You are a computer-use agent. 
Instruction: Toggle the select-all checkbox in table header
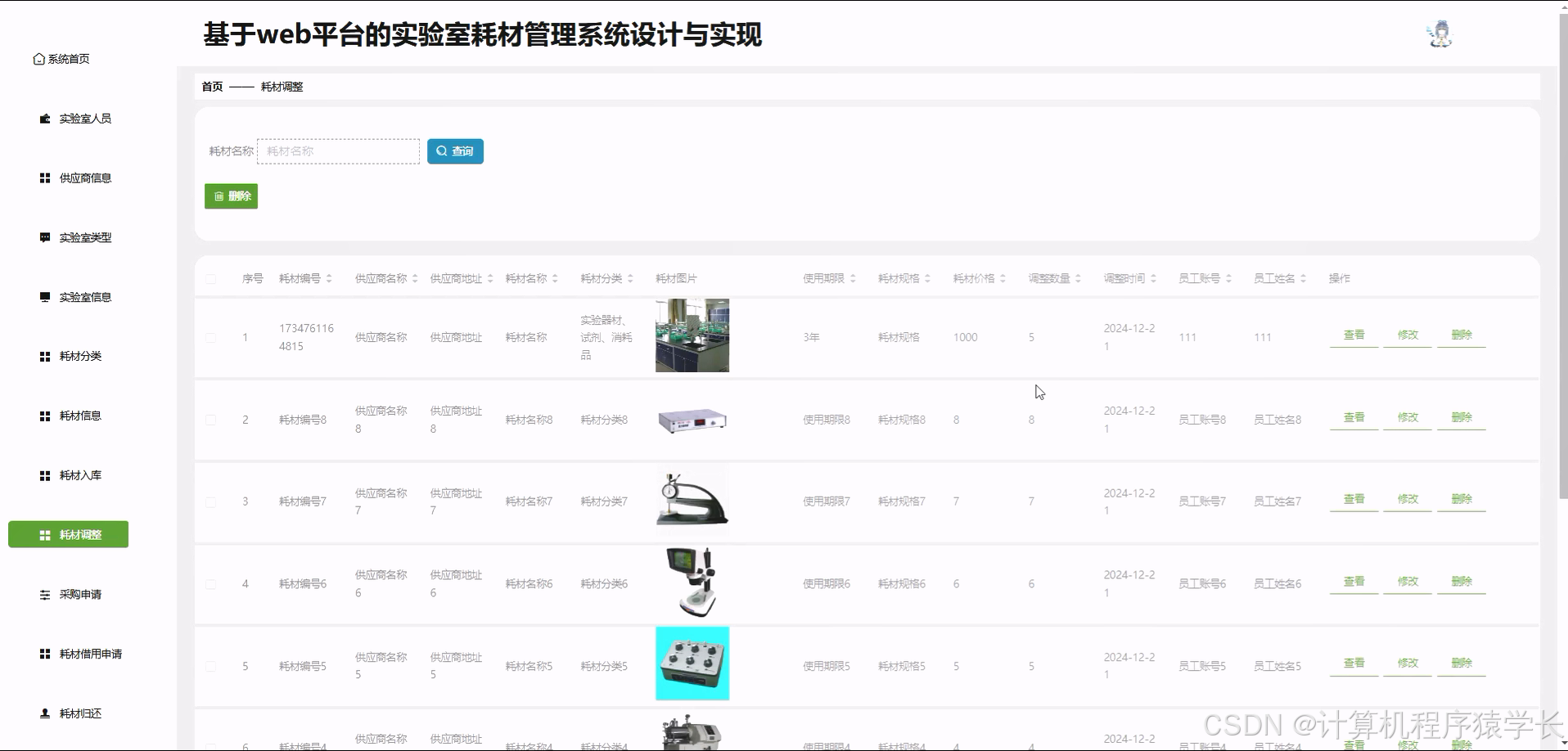(210, 278)
